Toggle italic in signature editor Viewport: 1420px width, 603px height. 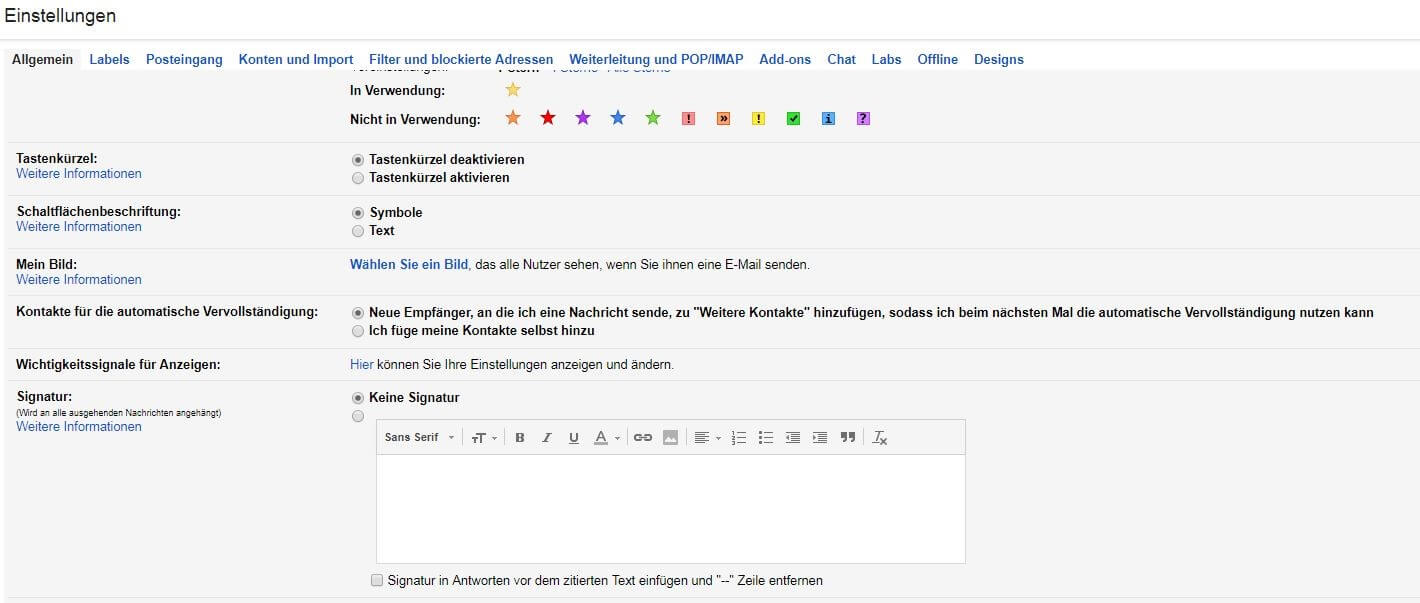(547, 437)
